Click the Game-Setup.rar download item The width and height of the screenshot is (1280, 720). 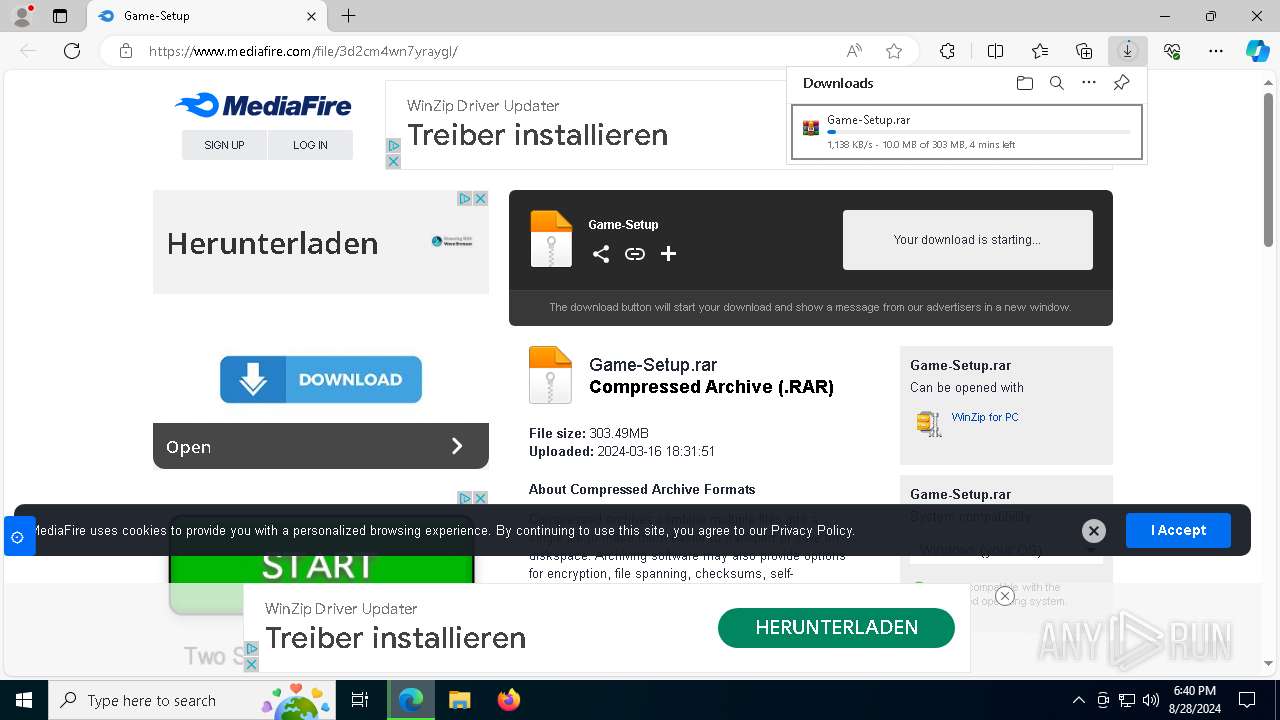(967, 132)
